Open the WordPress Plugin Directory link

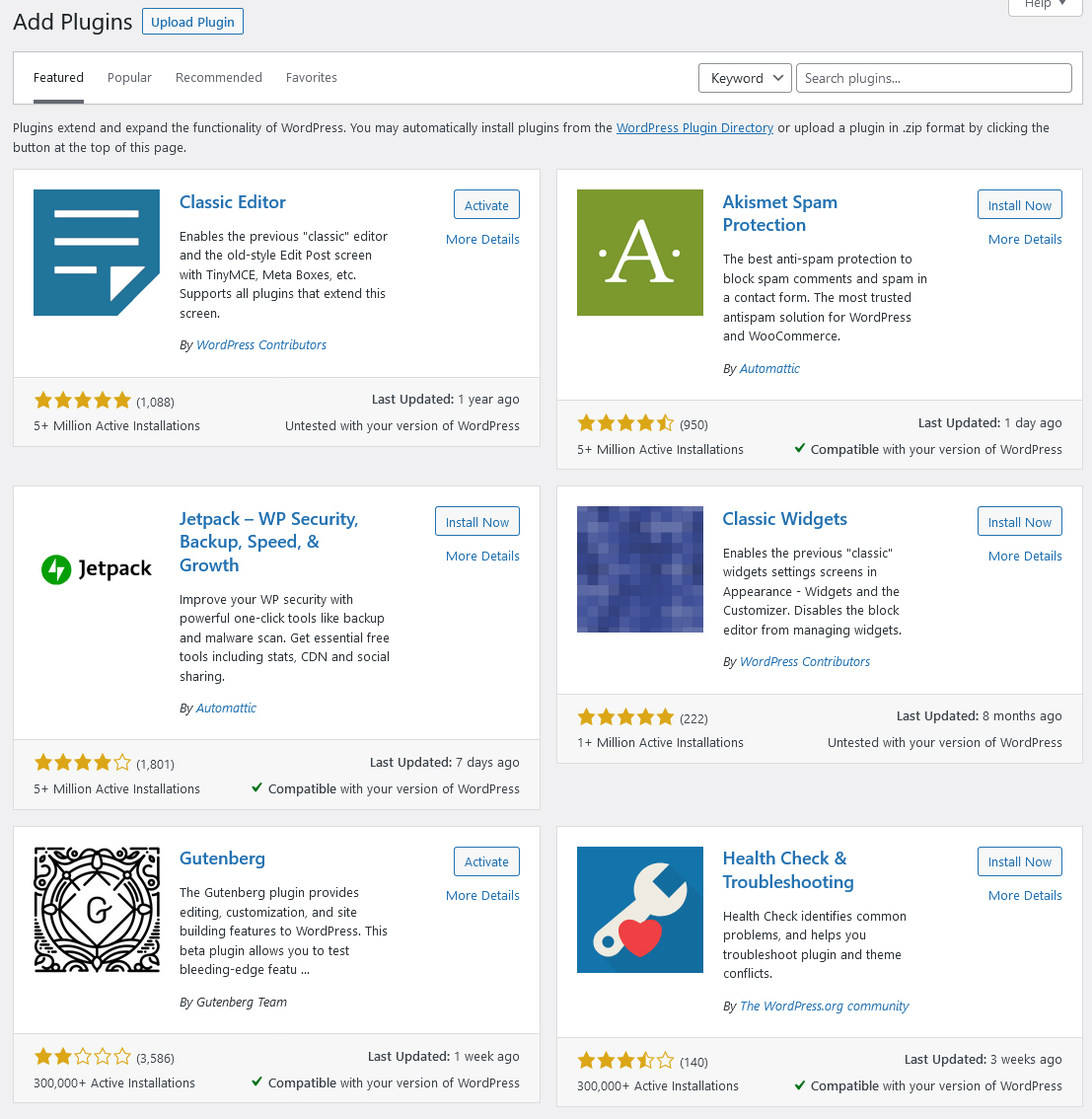tap(694, 128)
